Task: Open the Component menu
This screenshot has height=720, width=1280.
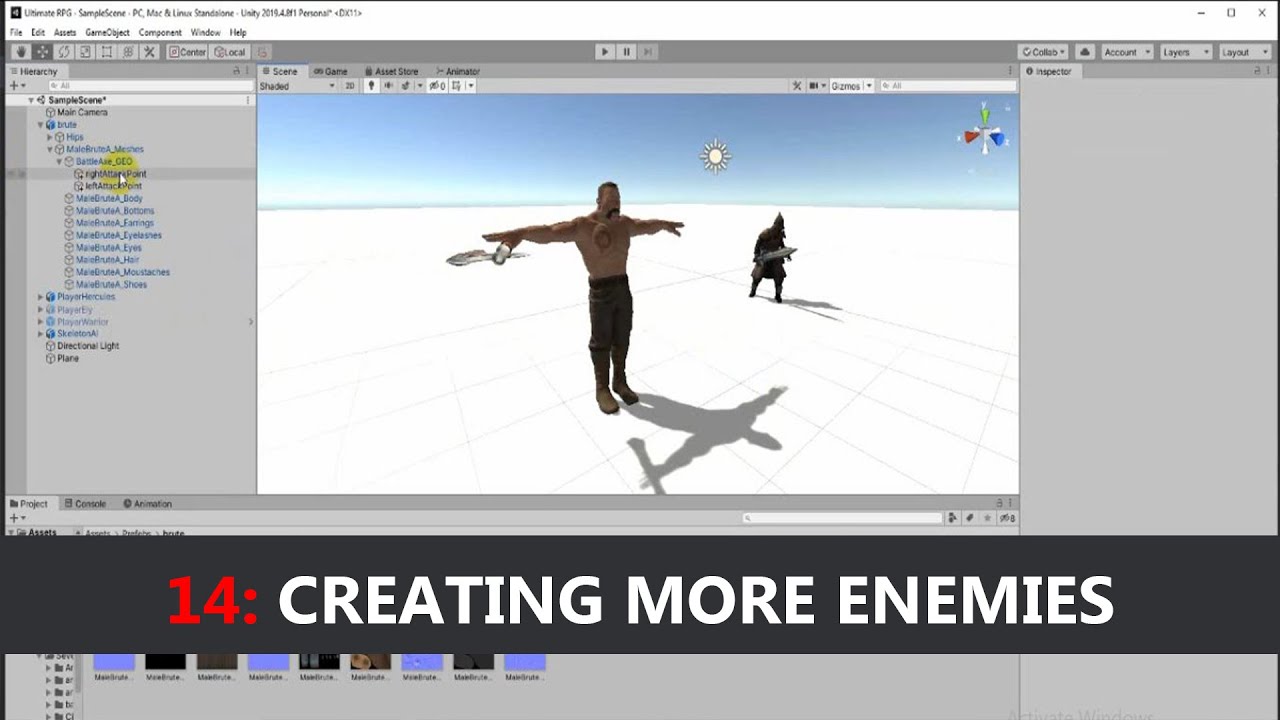Action: 160,32
